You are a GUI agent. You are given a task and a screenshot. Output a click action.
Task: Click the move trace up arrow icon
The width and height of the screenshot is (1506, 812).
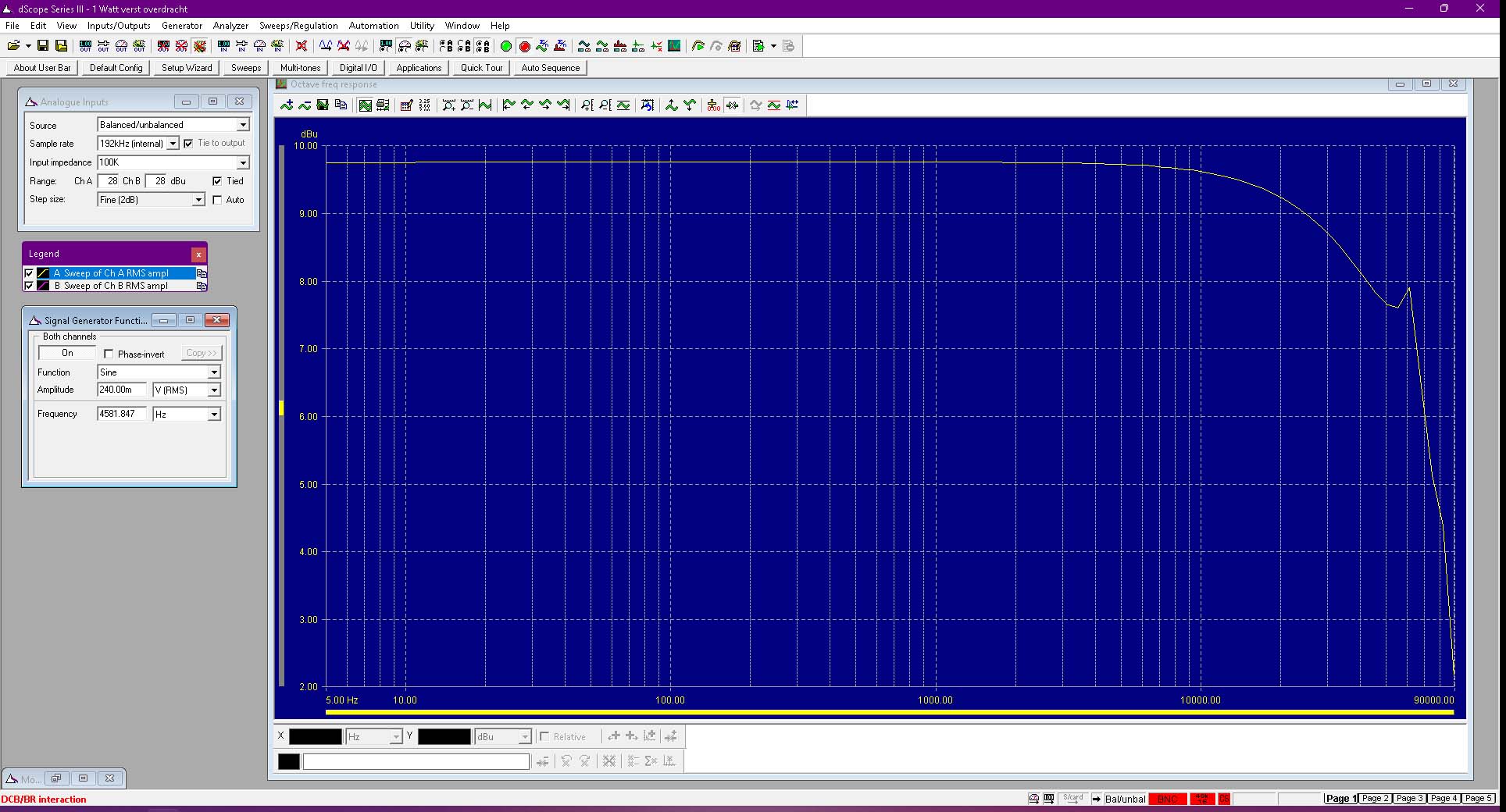point(672,105)
